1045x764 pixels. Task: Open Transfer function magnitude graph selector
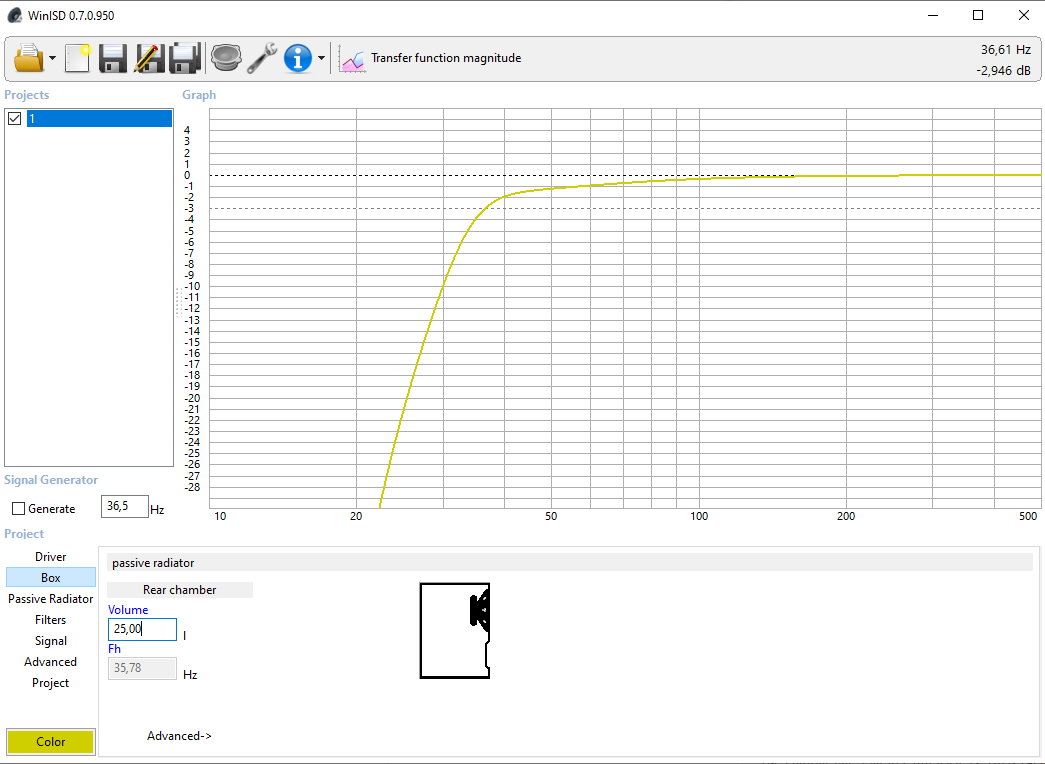point(446,58)
